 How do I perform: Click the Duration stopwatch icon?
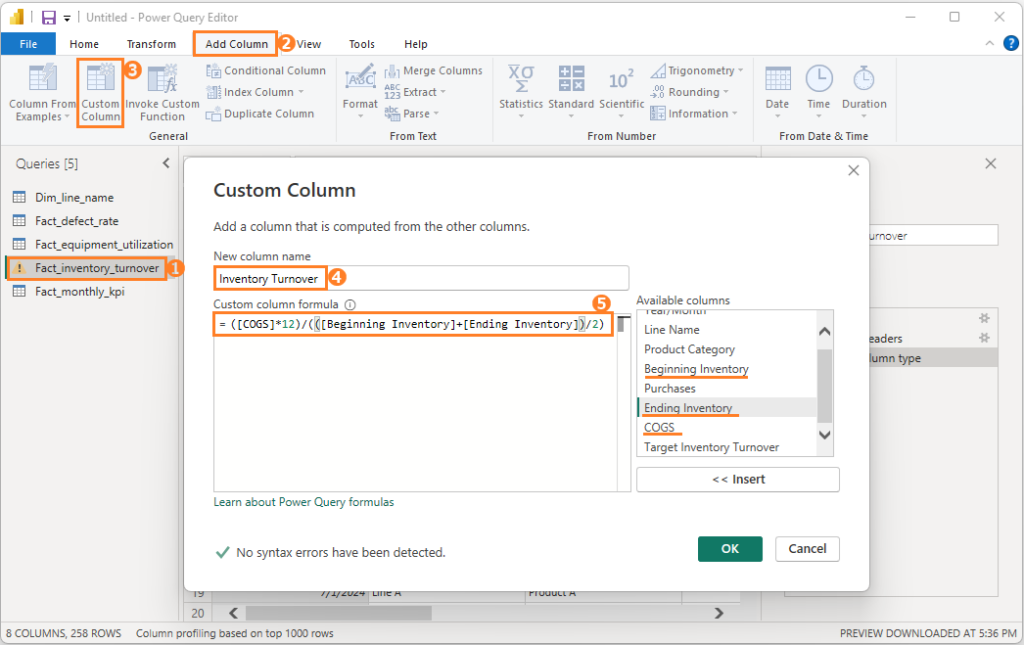point(863,78)
